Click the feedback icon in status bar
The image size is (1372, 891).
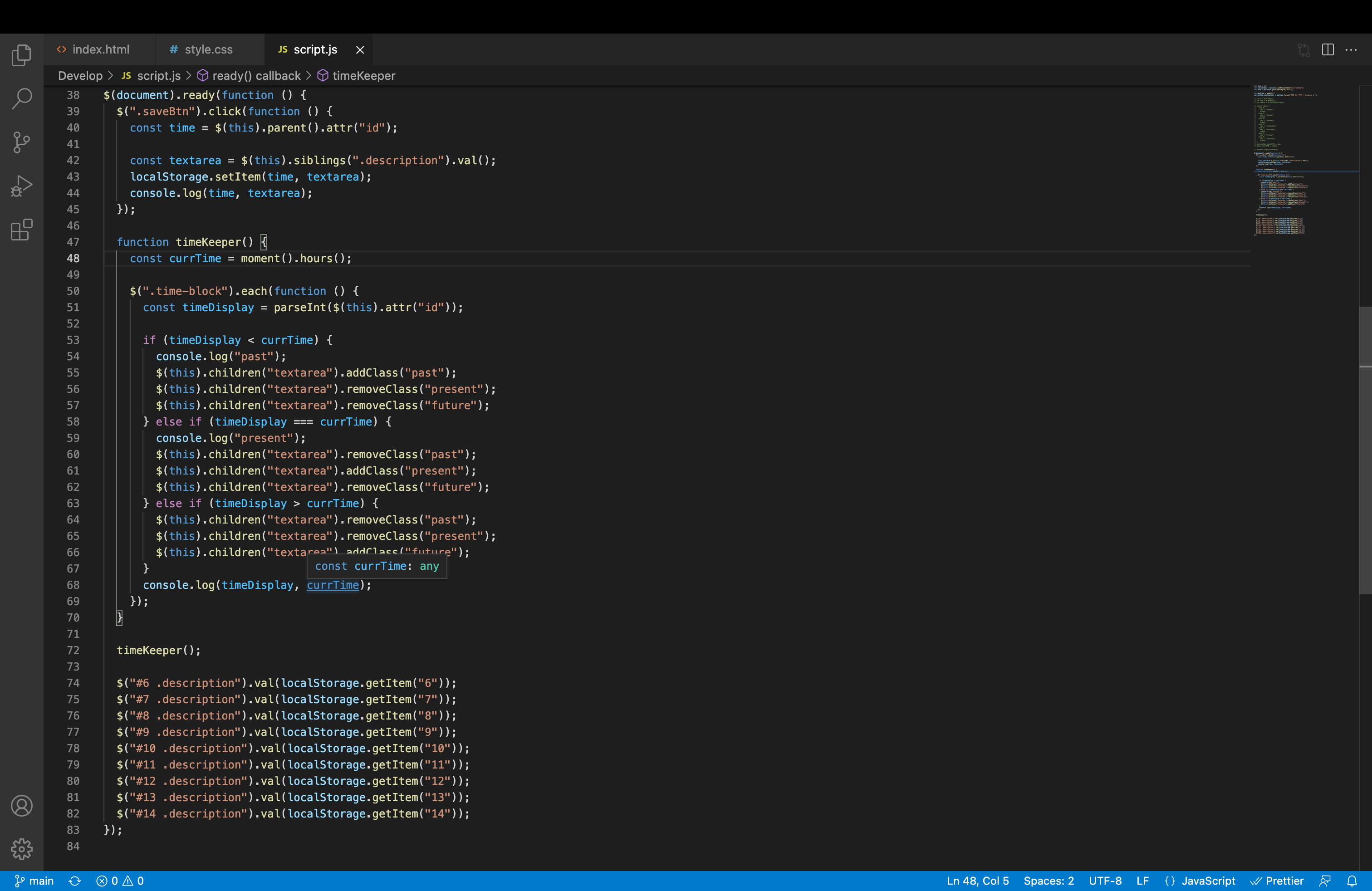point(1325,881)
